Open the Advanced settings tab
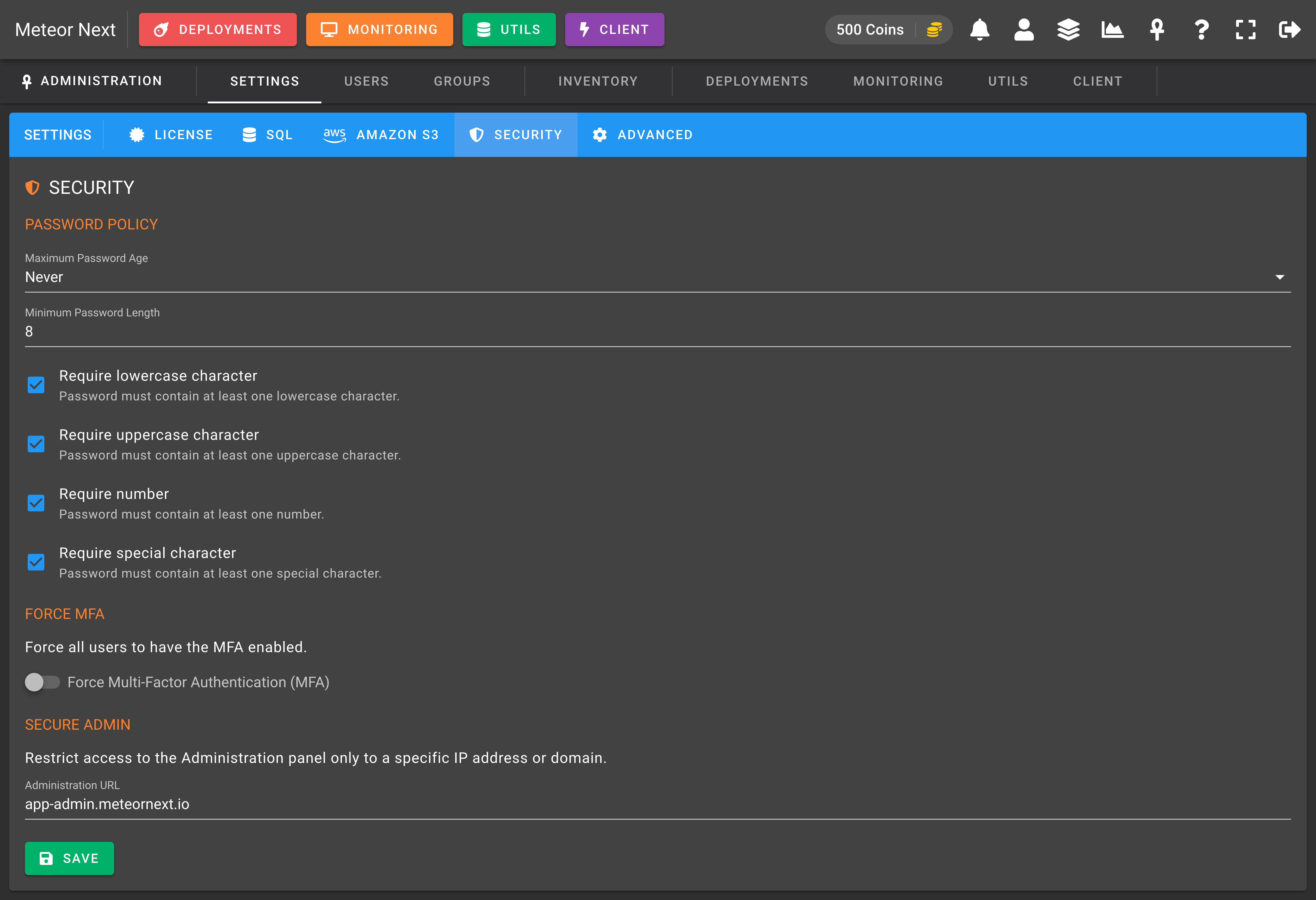Screen dimensions: 1316x900 pos(643,135)
